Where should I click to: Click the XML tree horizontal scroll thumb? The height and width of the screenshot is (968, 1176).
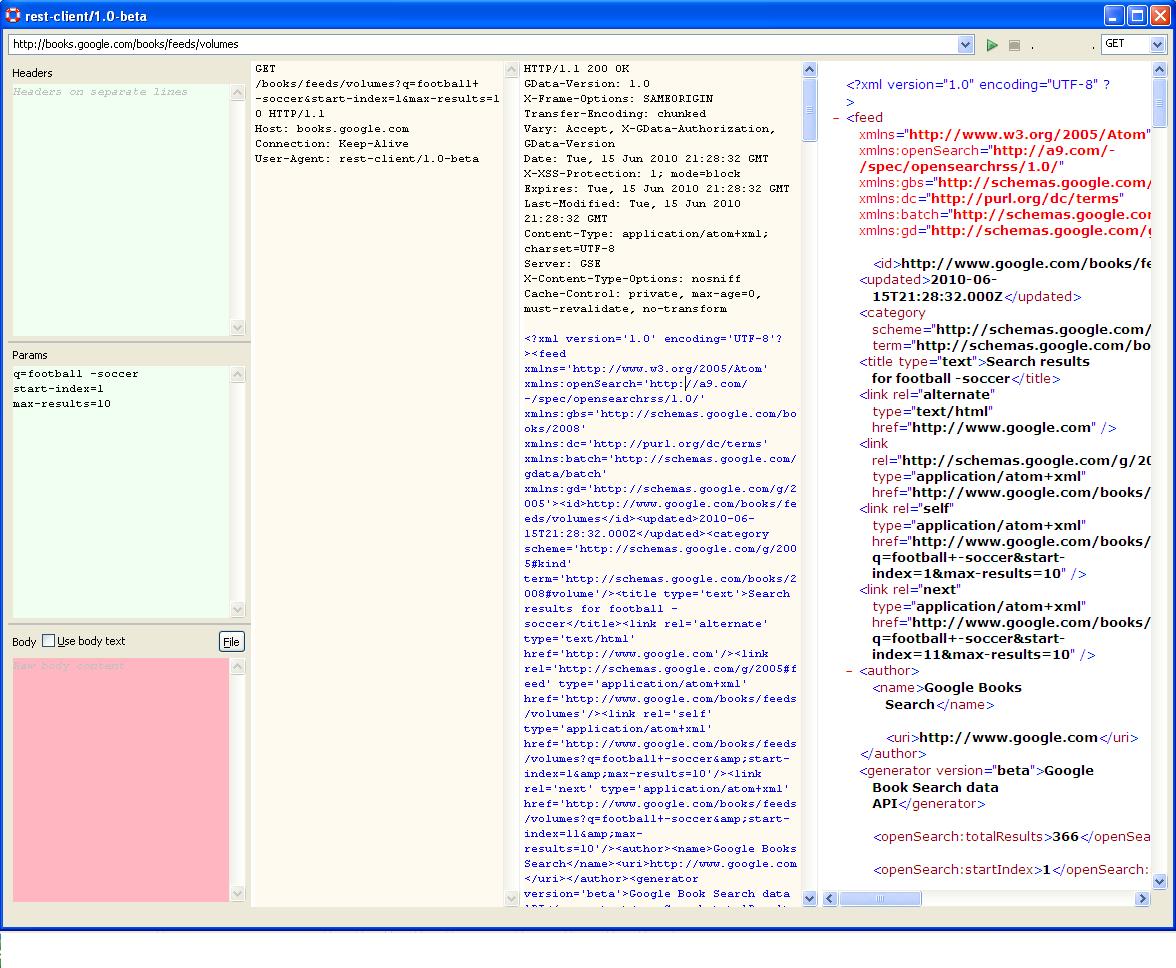click(x=880, y=898)
